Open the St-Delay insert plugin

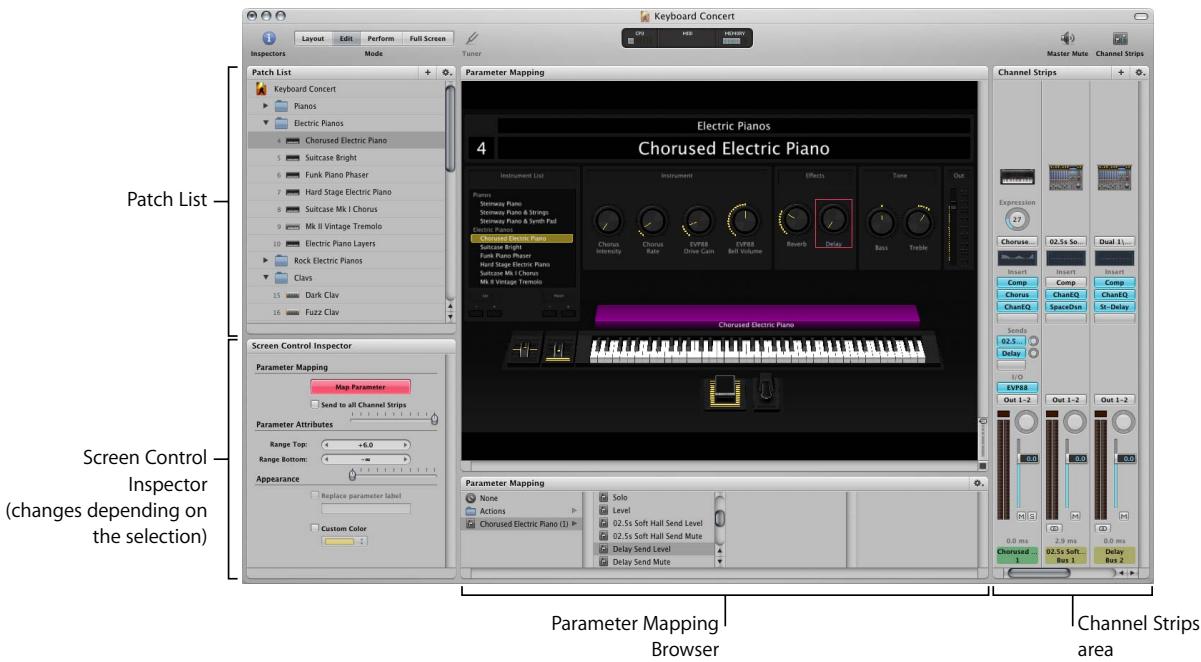tap(1114, 305)
